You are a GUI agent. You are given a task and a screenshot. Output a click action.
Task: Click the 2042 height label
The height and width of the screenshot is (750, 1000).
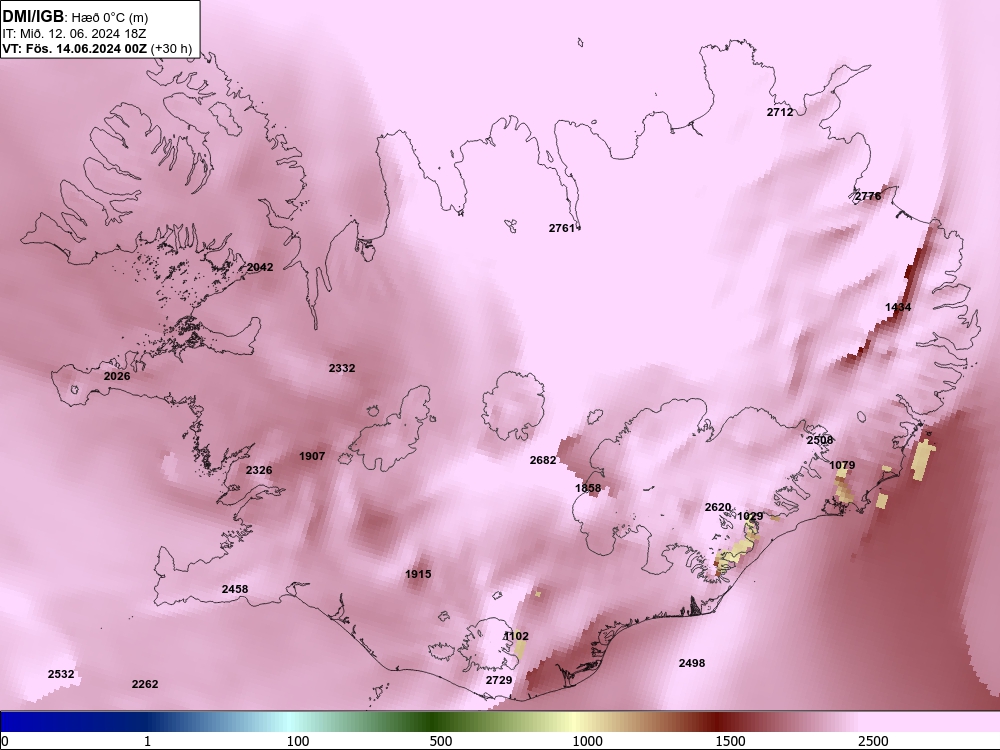[260, 267]
